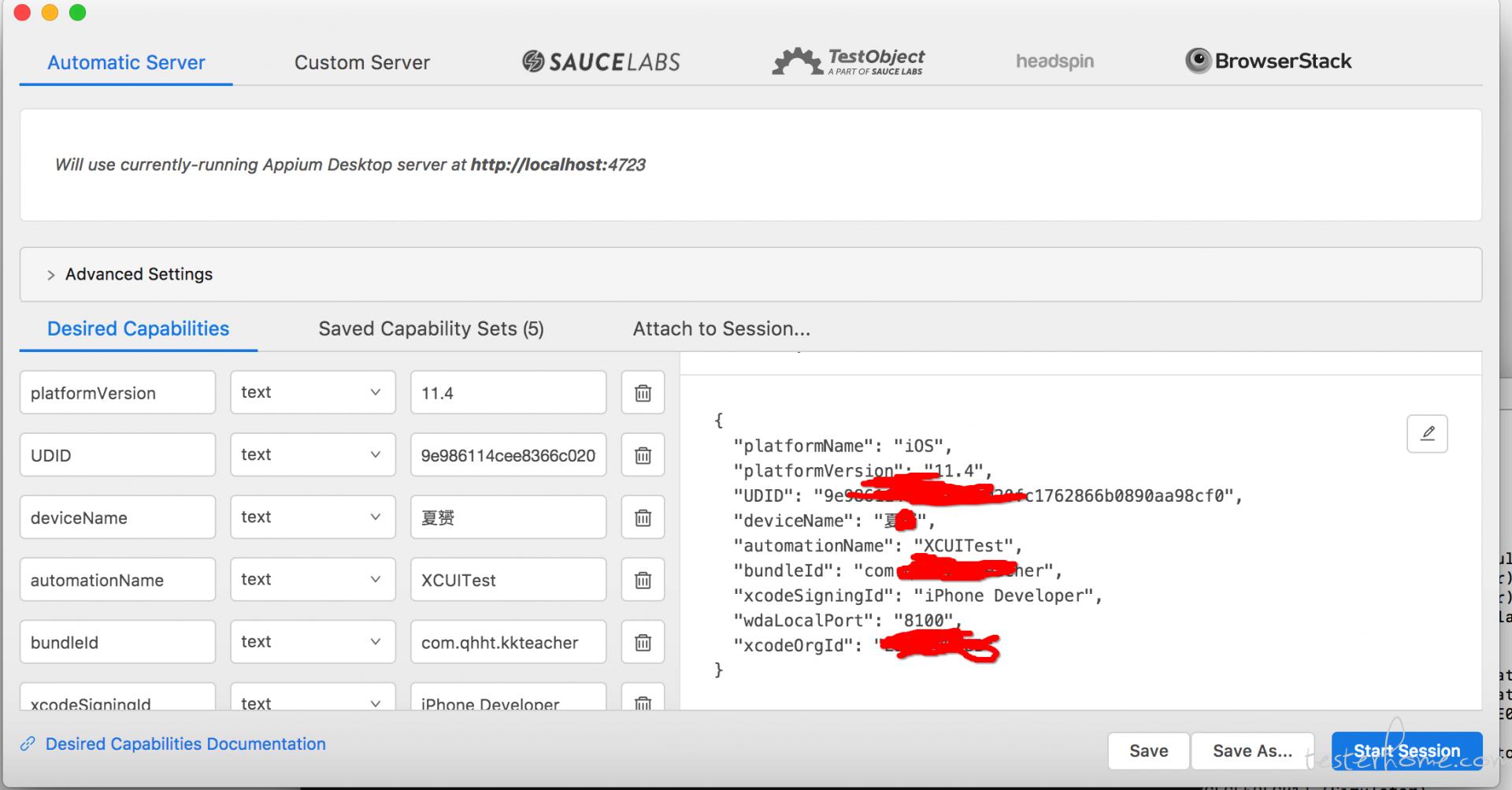The image size is (1512, 790).
Task: Click the automationName name field
Action: (x=117, y=580)
